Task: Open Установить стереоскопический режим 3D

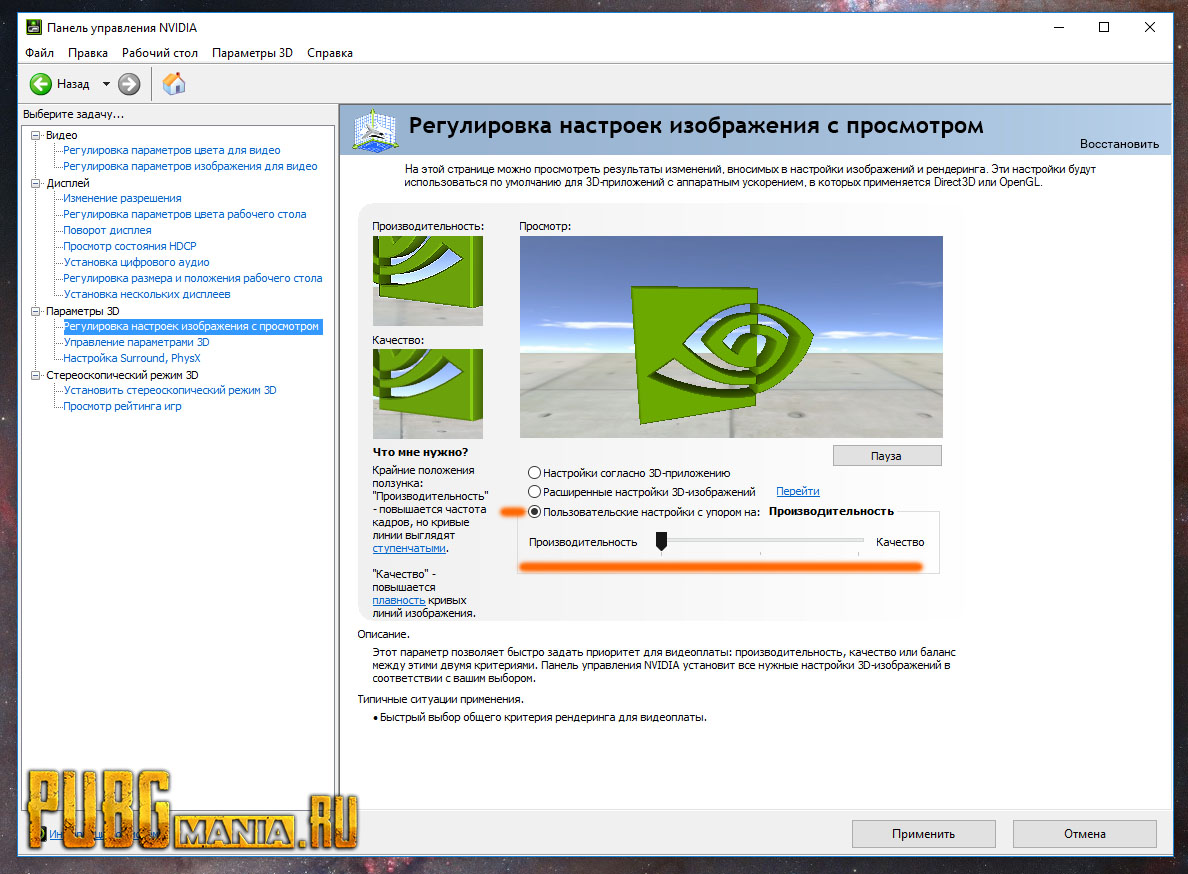Action: [x=170, y=391]
